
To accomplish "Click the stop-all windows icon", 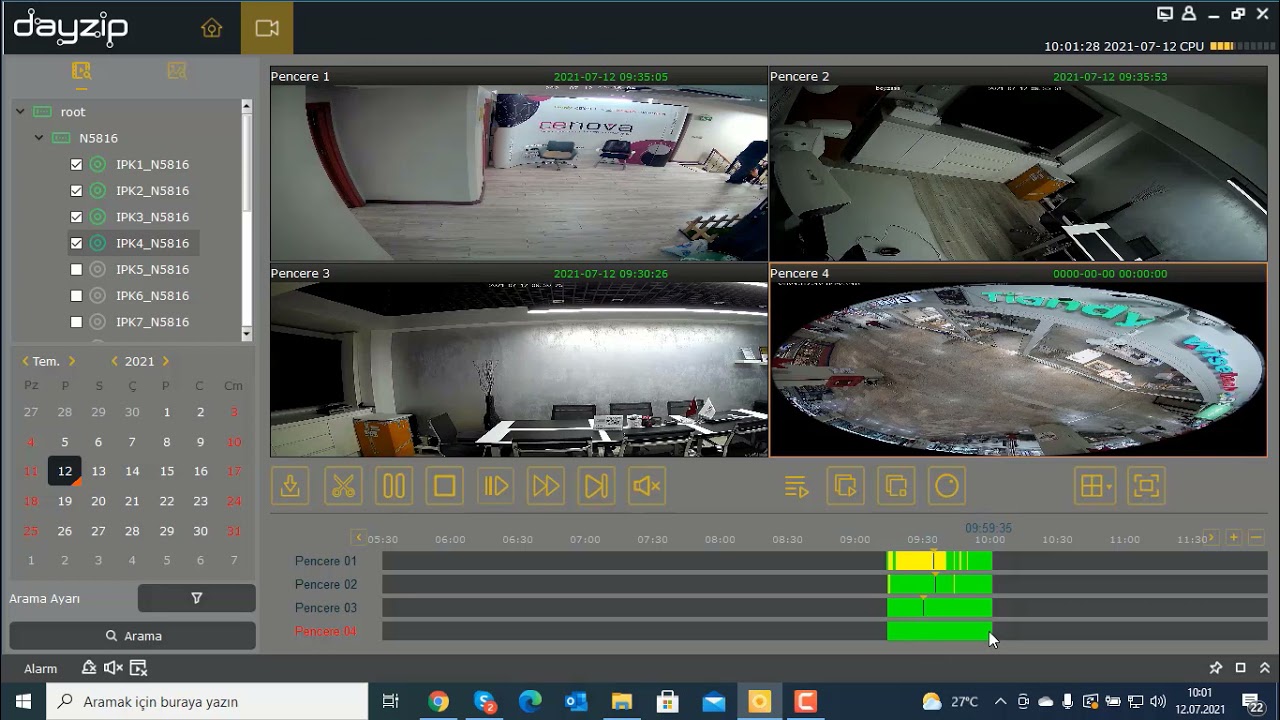I will (897, 487).
